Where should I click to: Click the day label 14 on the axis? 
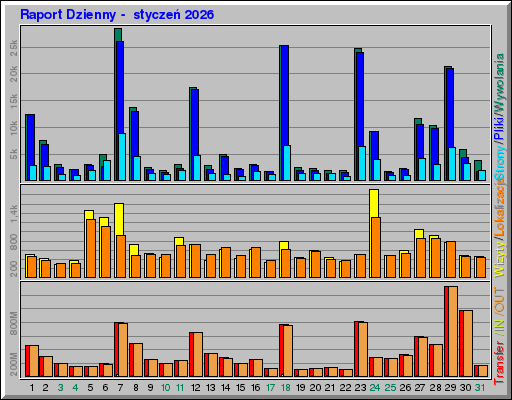click(226, 388)
